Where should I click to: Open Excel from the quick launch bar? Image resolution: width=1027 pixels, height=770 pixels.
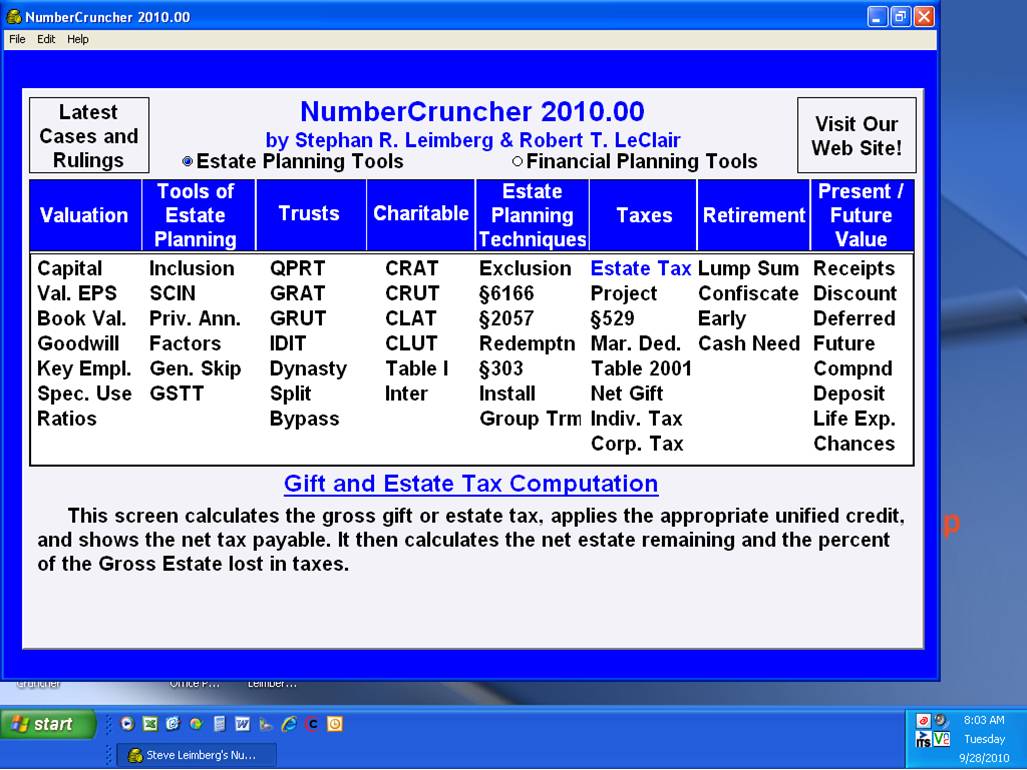(150, 724)
